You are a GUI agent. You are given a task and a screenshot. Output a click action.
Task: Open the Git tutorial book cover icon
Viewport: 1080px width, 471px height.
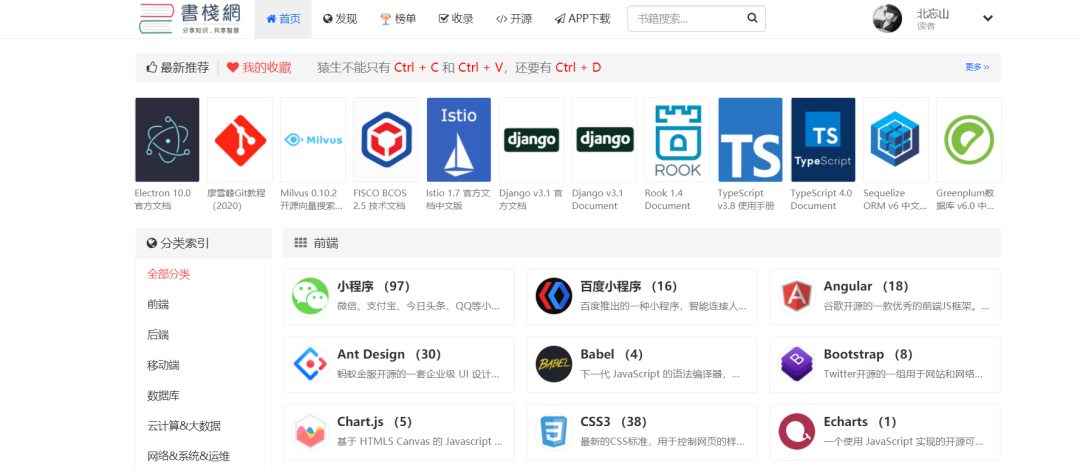coord(240,140)
